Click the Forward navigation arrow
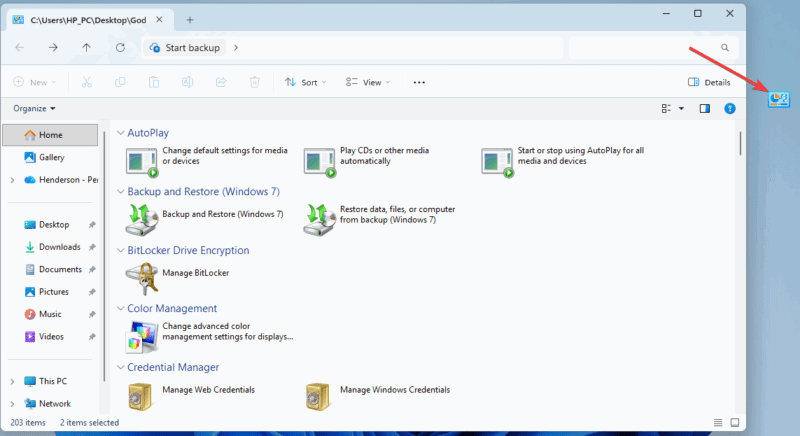This screenshot has height=436, width=800. tap(53, 47)
